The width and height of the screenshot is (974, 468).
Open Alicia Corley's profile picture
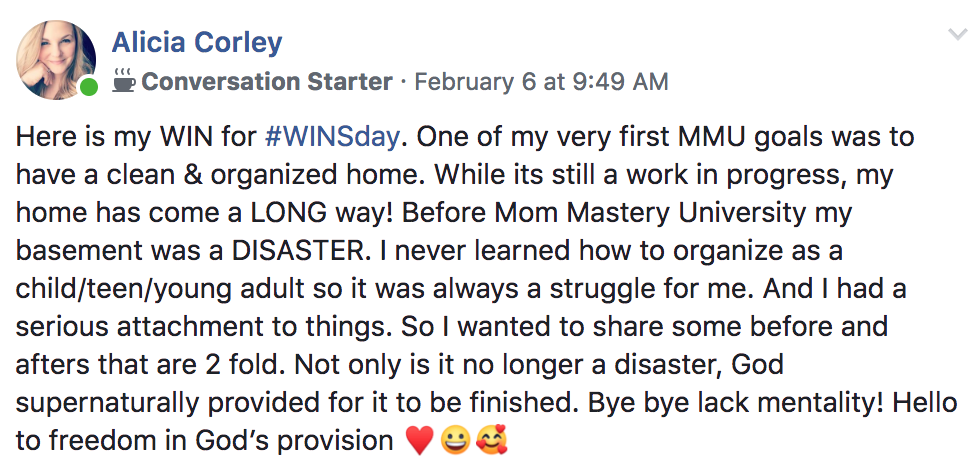[x=56, y=60]
